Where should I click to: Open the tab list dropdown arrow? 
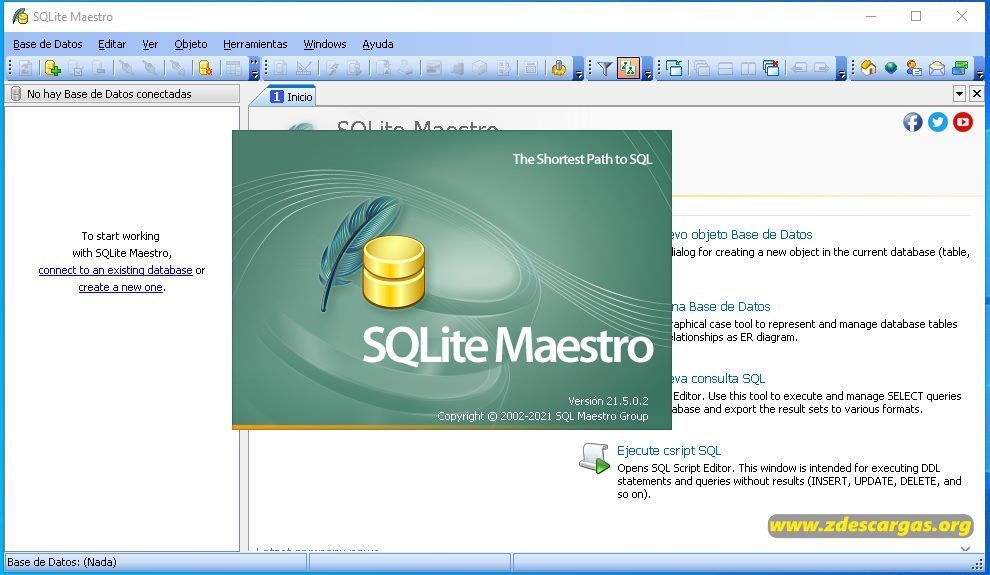pyautogui.click(x=959, y=94)
